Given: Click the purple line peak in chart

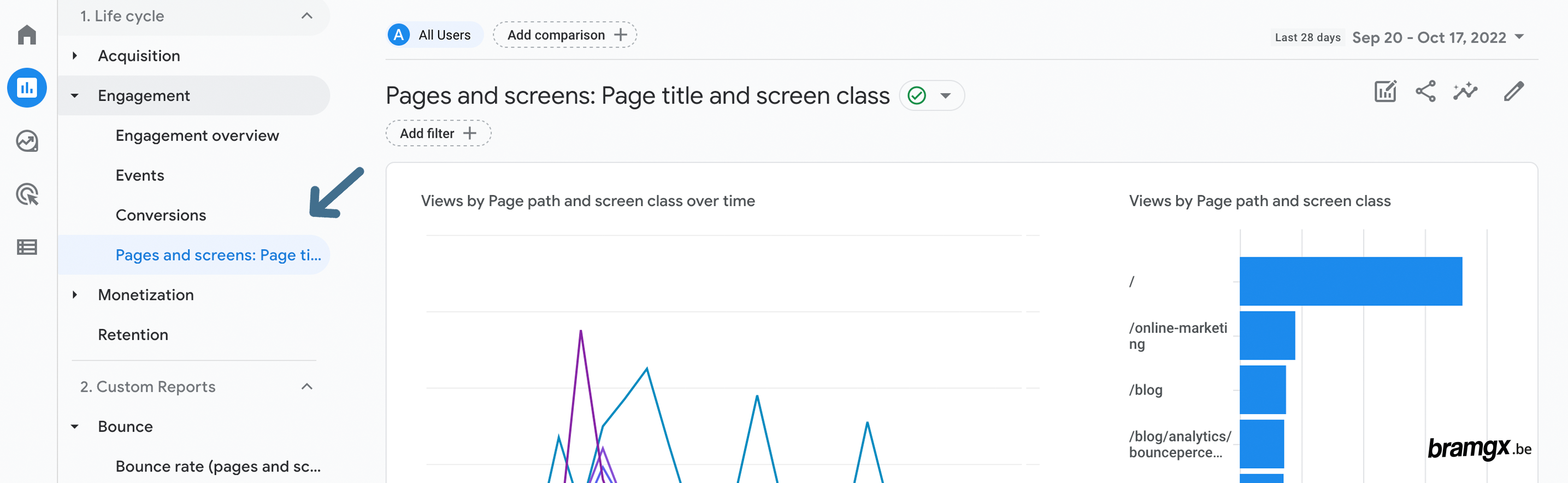Looking at the screenshot, I should pos(581,331).
